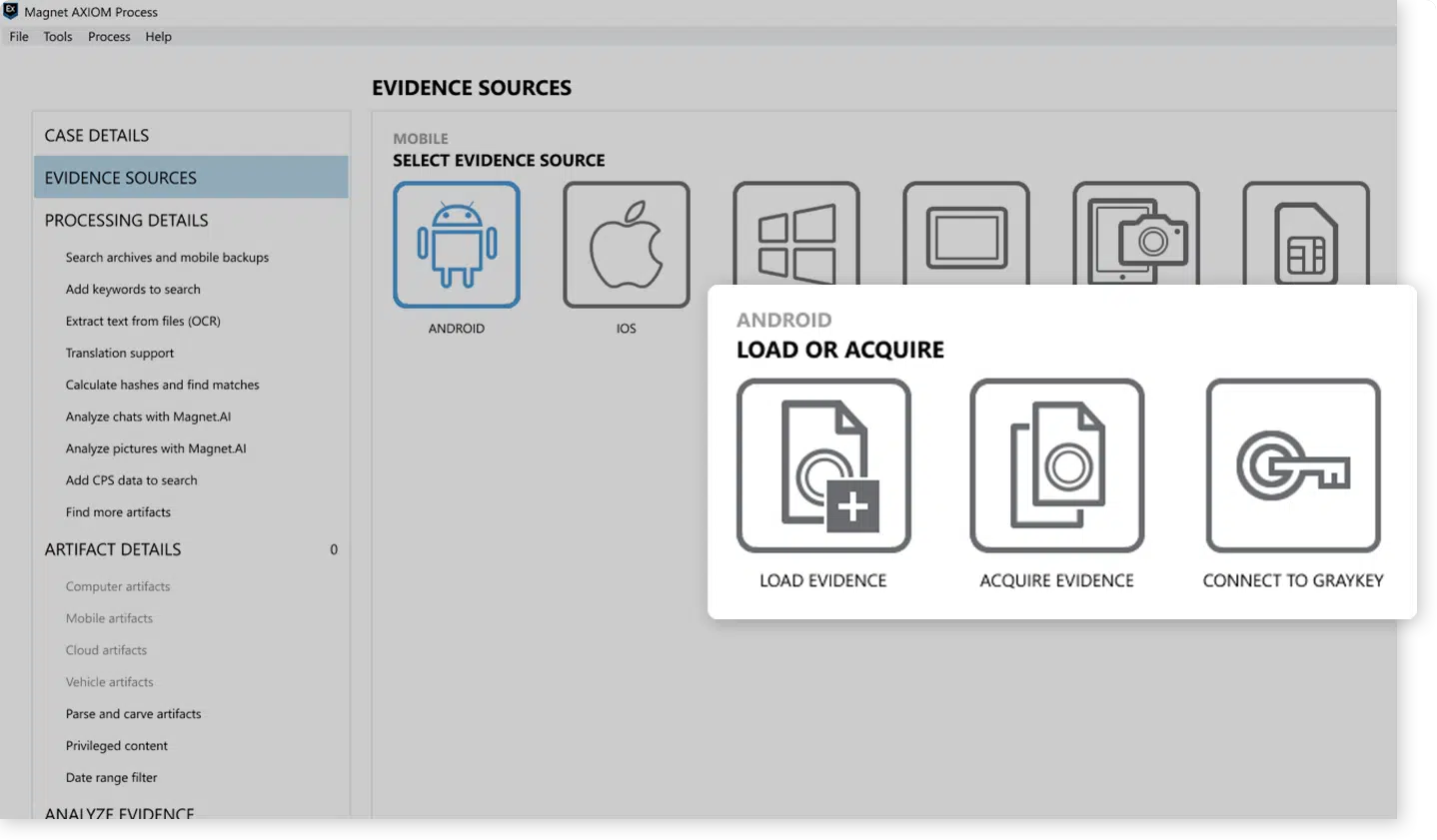Click the ACQUIRE EVIDENCE label
The image size is (1437, 840).
pyautogui.click(x=1057, y=581)
